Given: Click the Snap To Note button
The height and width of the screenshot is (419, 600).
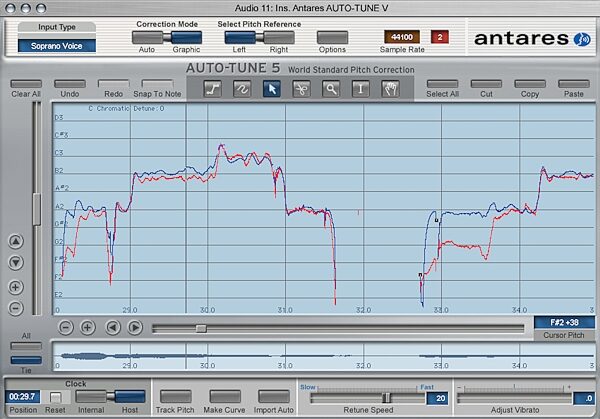Looking at the screenshot, I should tap(157, 84).
